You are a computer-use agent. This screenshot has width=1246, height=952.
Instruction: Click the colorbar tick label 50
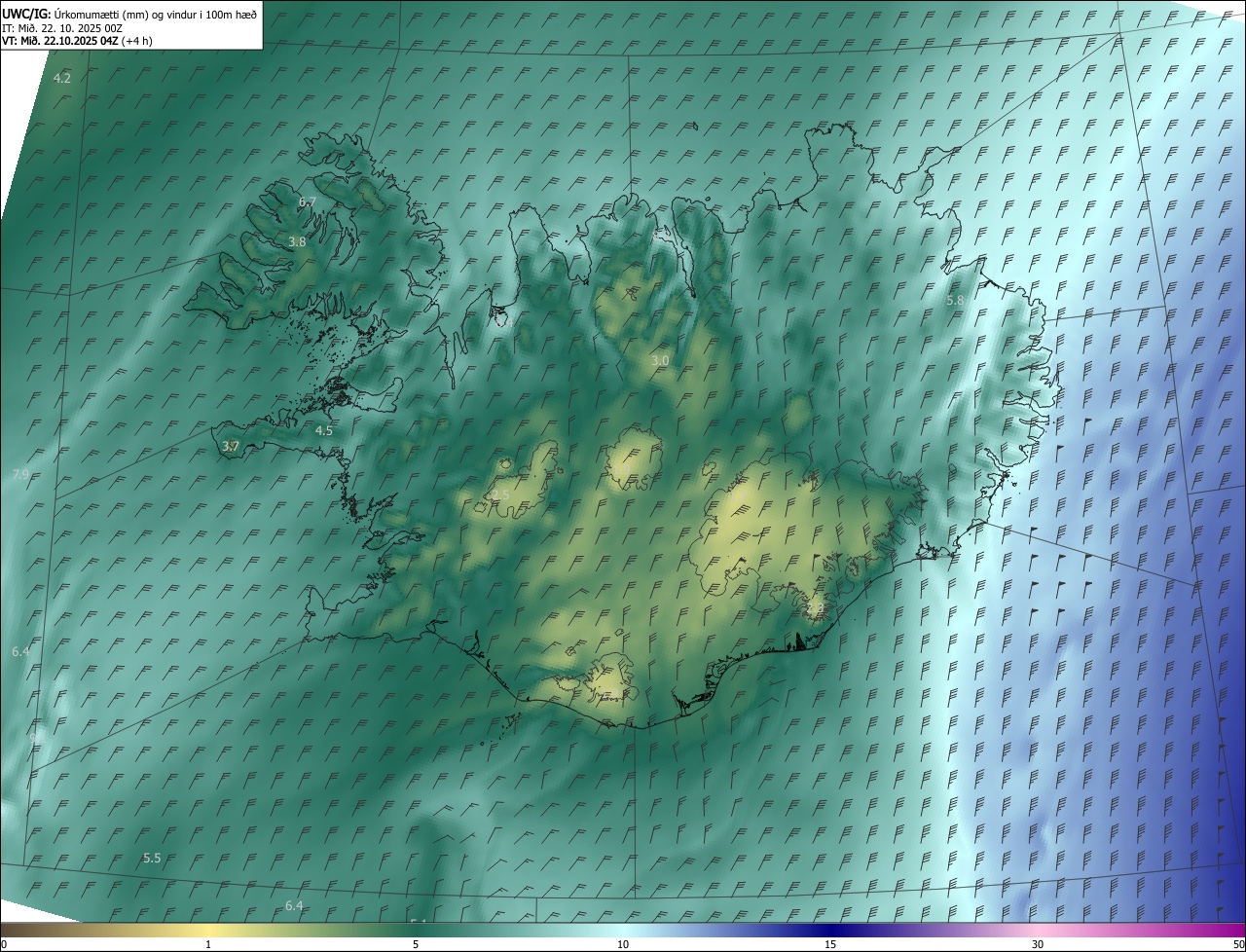[x=1238, y=944]
